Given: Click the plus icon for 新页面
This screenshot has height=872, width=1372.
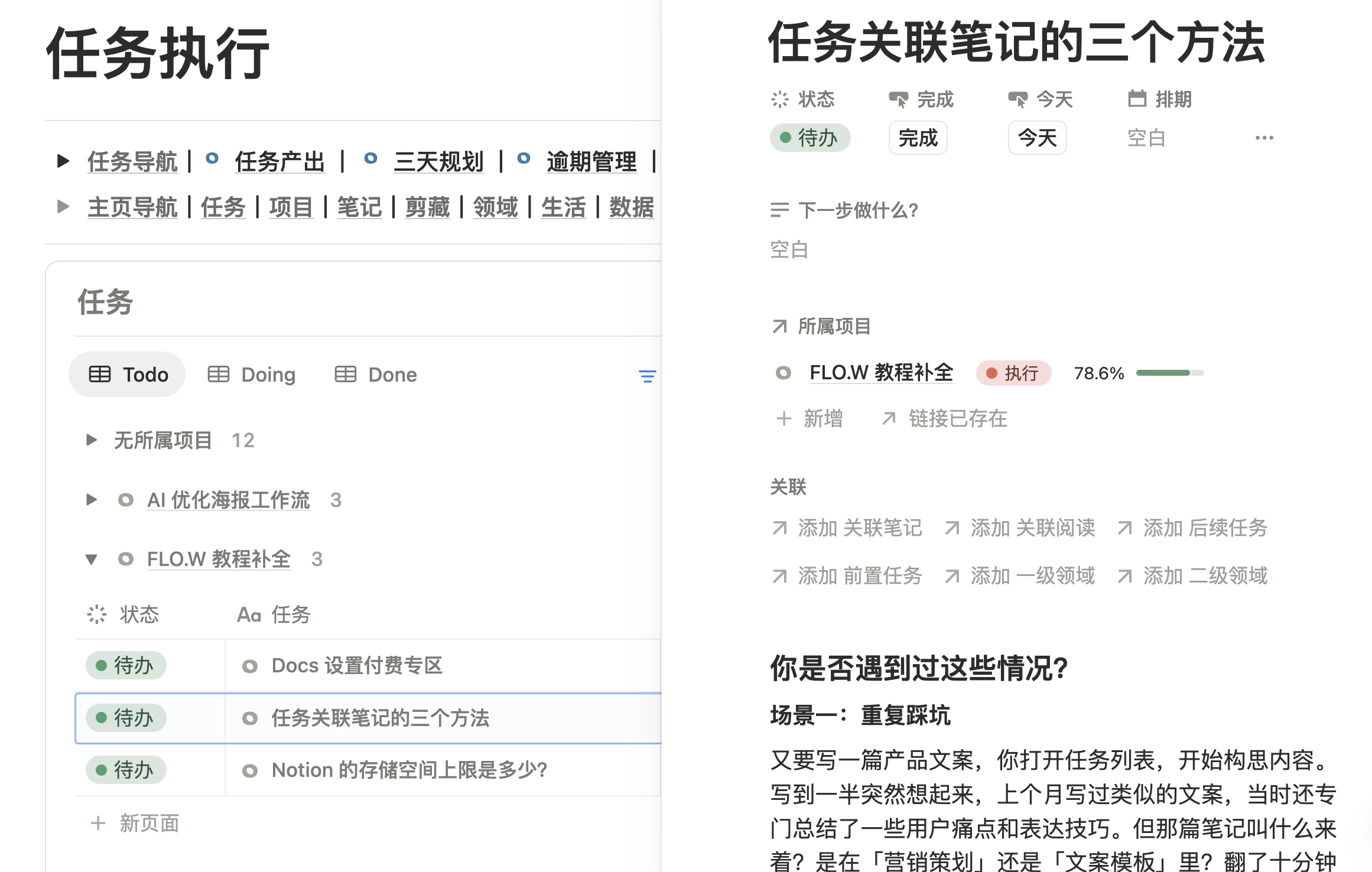Looking at the screenshot, I should pos(98,823).
